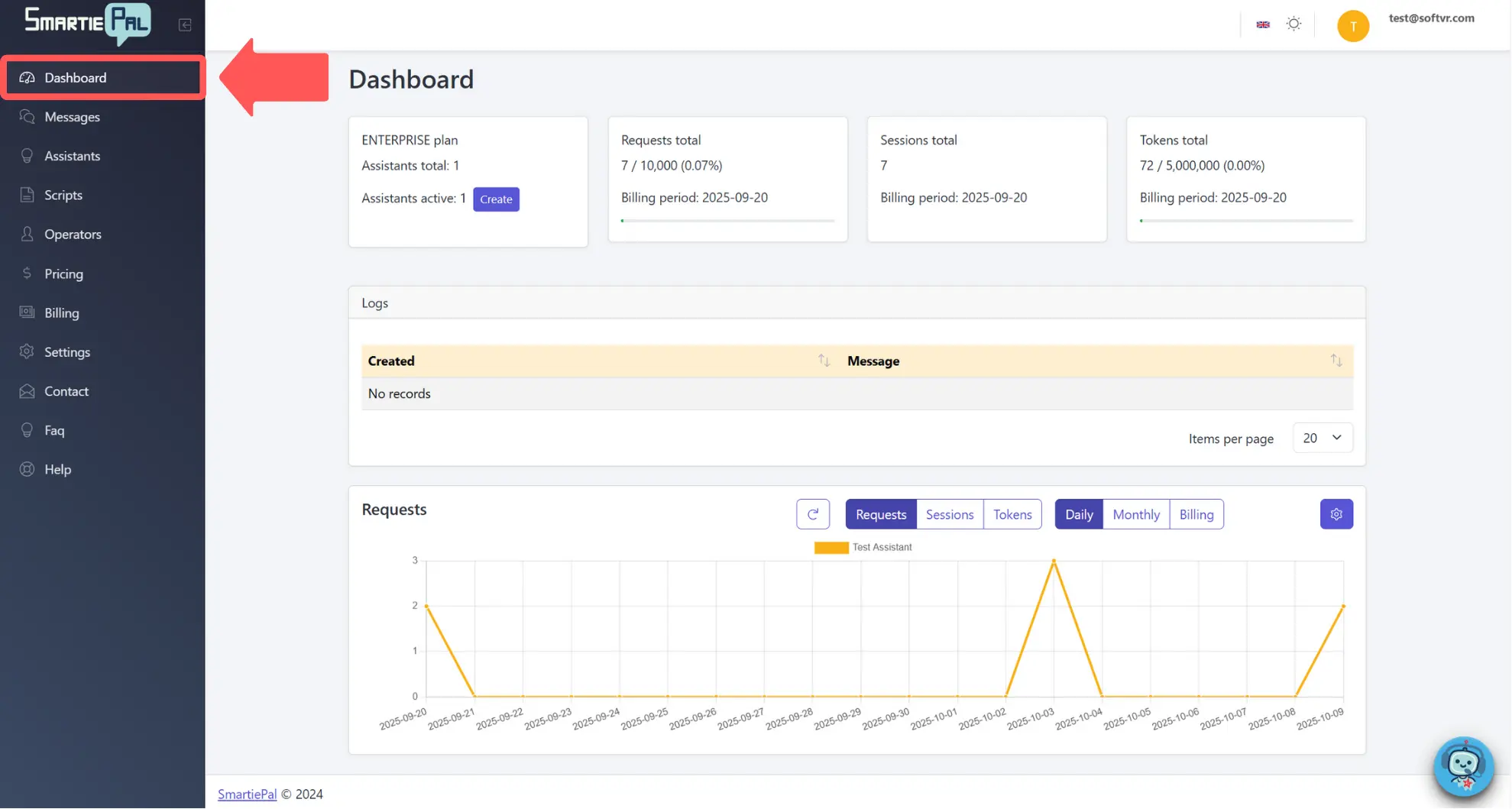1512x809 pixels.
Task: Open the SmartiePal footer link
Action: pyautogui.click(x=247, y=794)
